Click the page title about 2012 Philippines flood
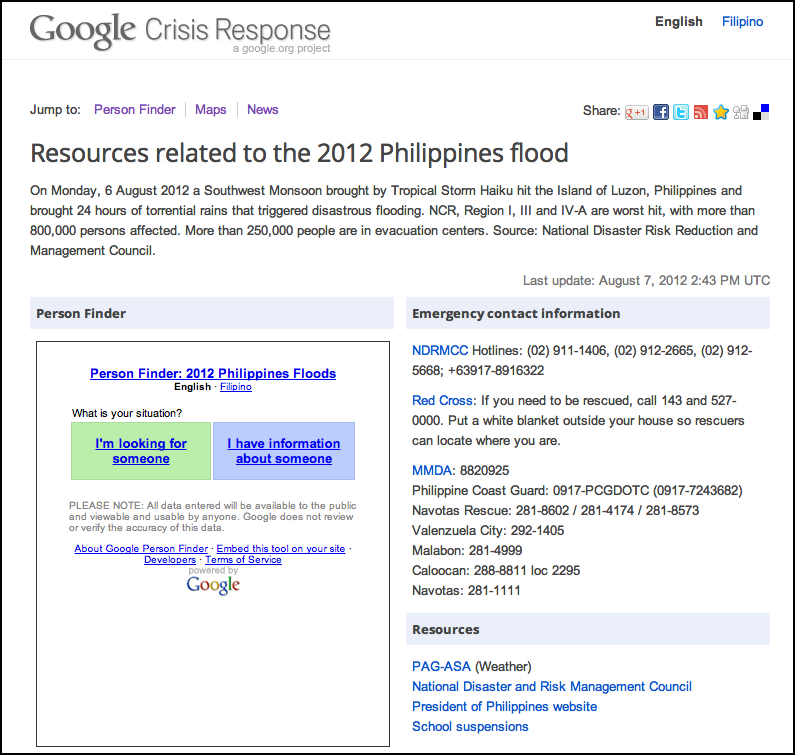 (x=299, y=153)
